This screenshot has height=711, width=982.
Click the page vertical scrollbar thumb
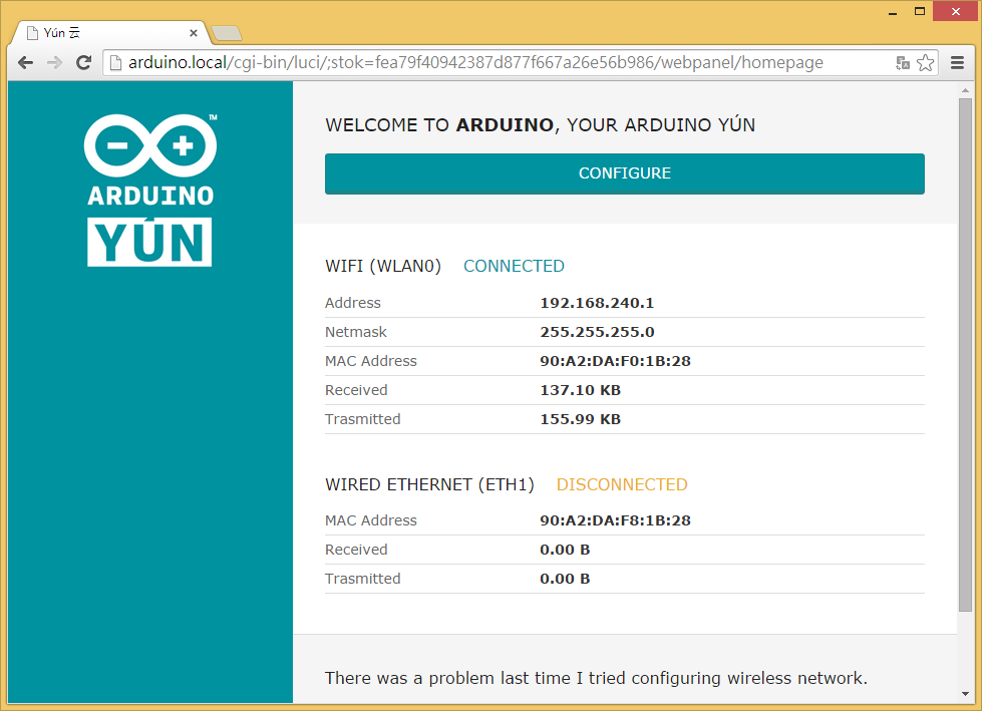(965, 355)
